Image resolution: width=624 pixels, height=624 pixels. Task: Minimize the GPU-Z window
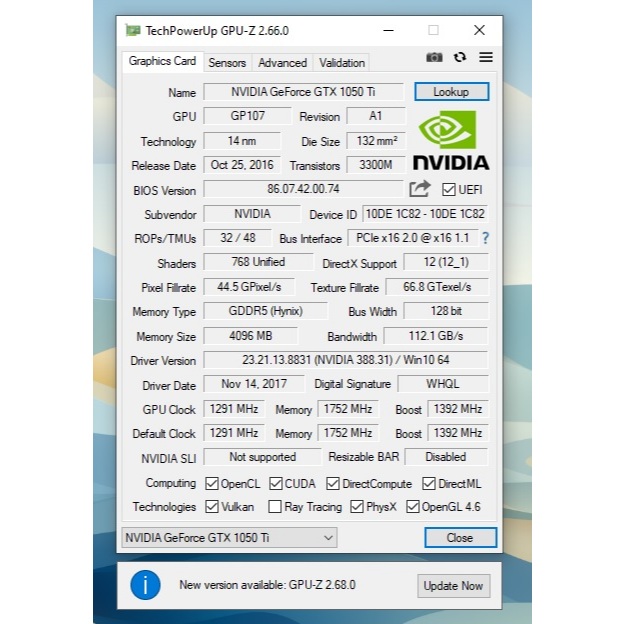tap(388, 30)
